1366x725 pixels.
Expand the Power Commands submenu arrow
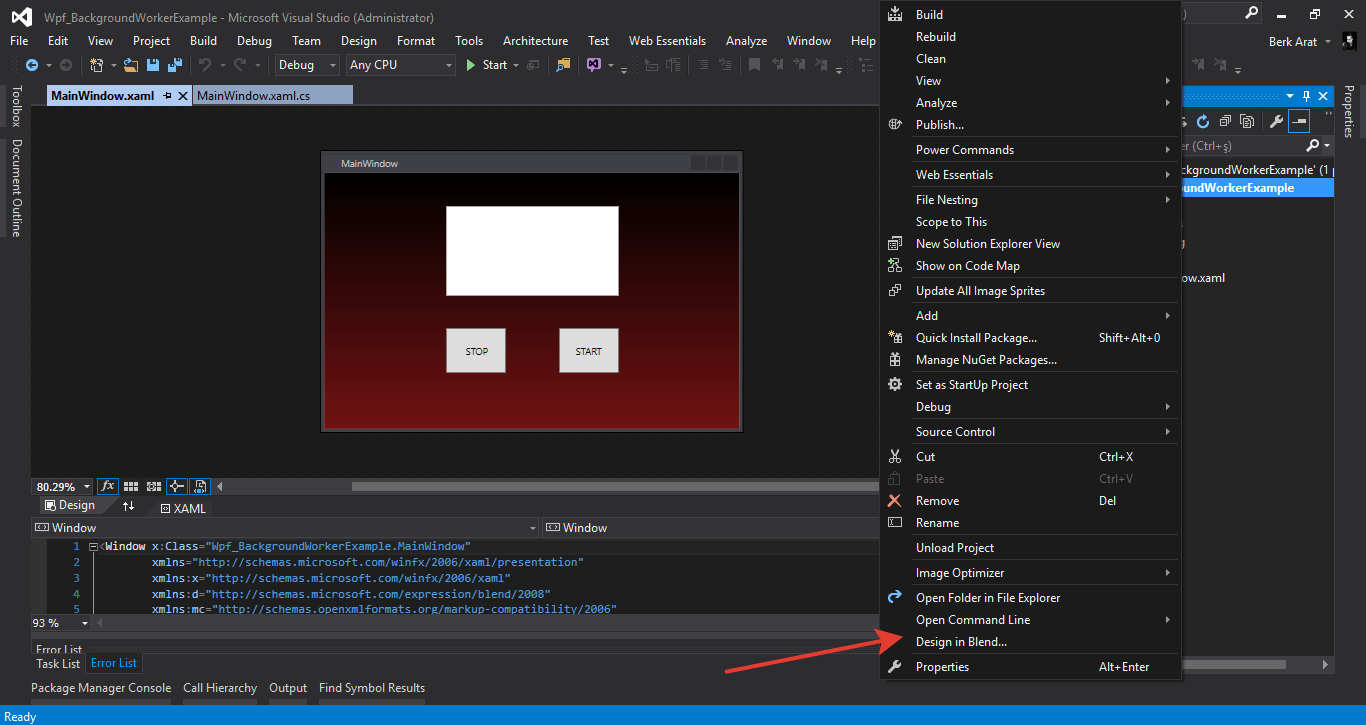tap(1167, 150)
